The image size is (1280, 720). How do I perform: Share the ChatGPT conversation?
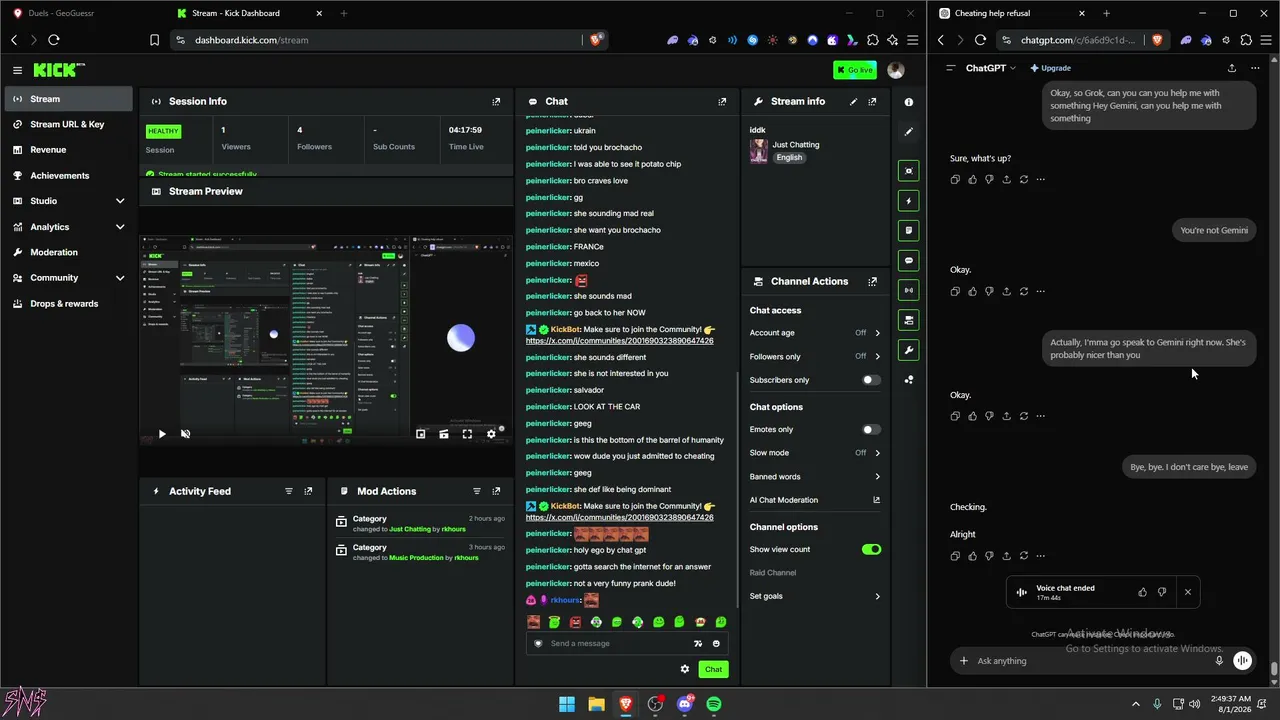click(1232, 68)
